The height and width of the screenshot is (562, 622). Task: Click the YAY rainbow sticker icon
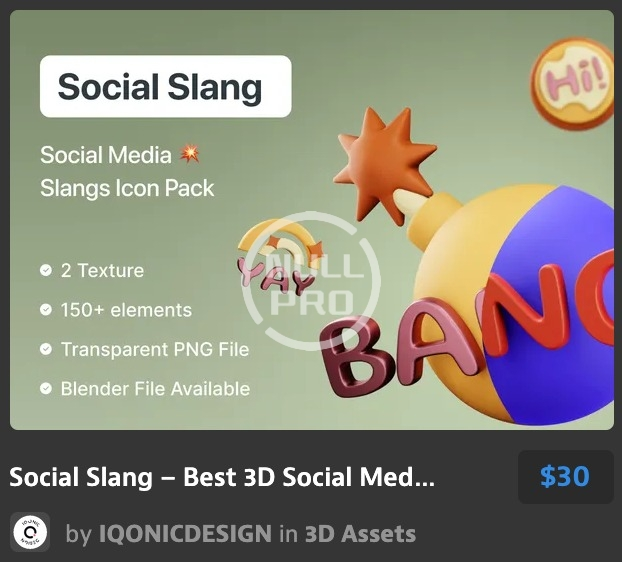(x=280, y=259)
